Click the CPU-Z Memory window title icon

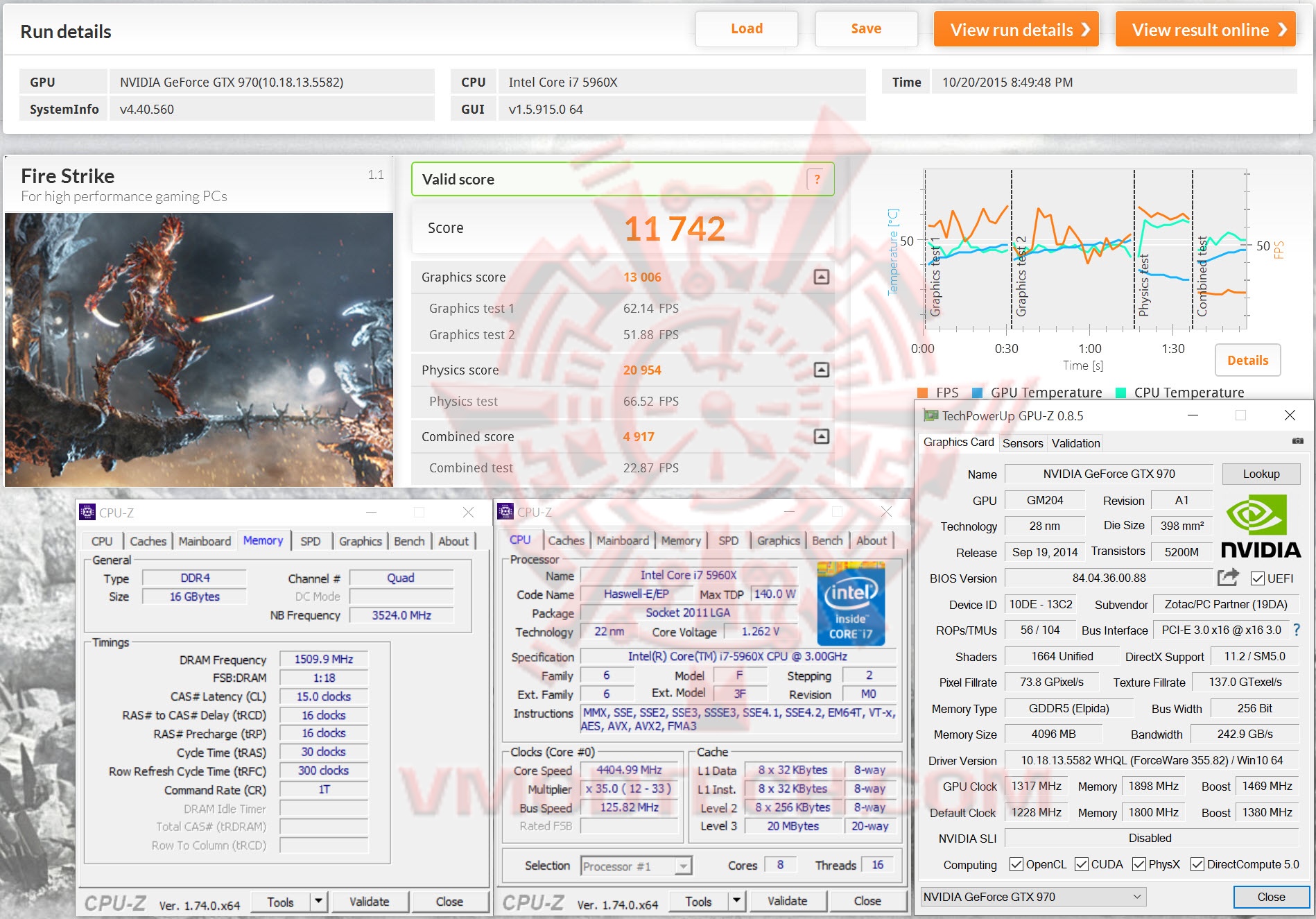point(87,513)
